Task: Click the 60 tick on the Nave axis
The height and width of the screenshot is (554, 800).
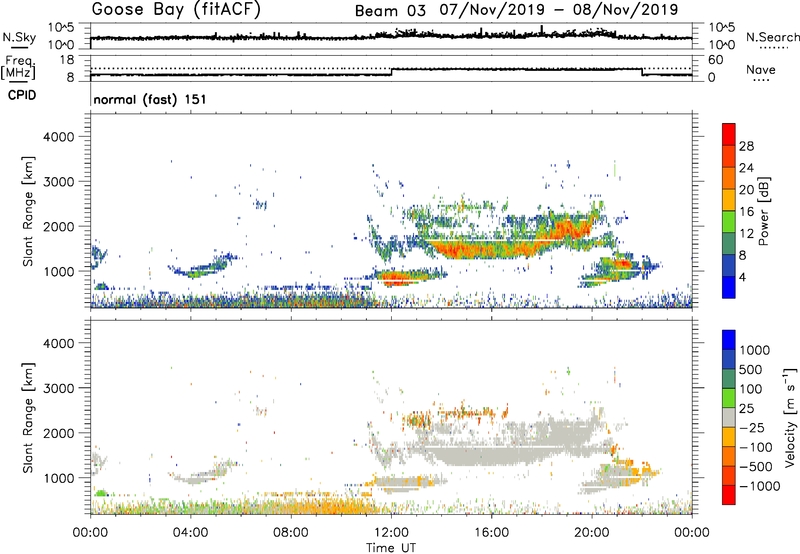Action: point(716,60)
